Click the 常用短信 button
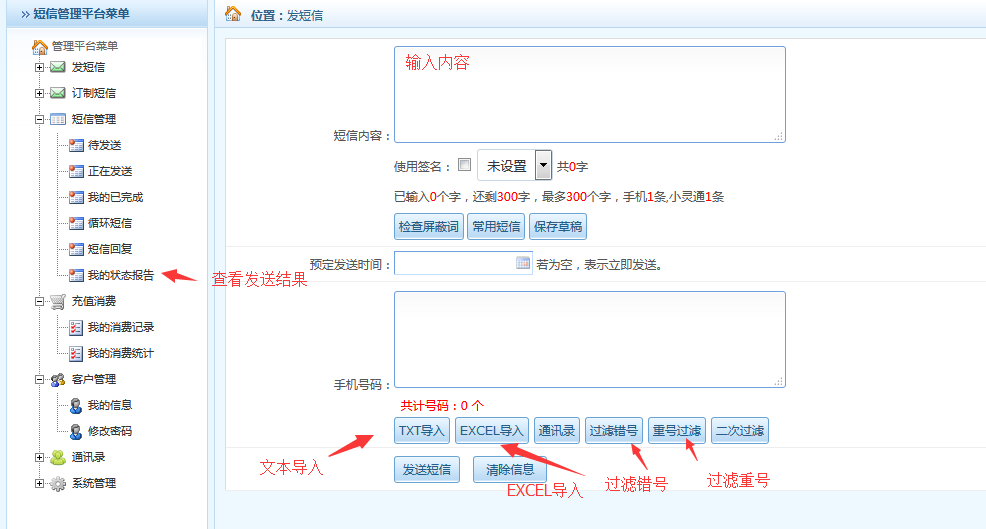The width and height of the screenshot is (986, 529). click(496, 226)
